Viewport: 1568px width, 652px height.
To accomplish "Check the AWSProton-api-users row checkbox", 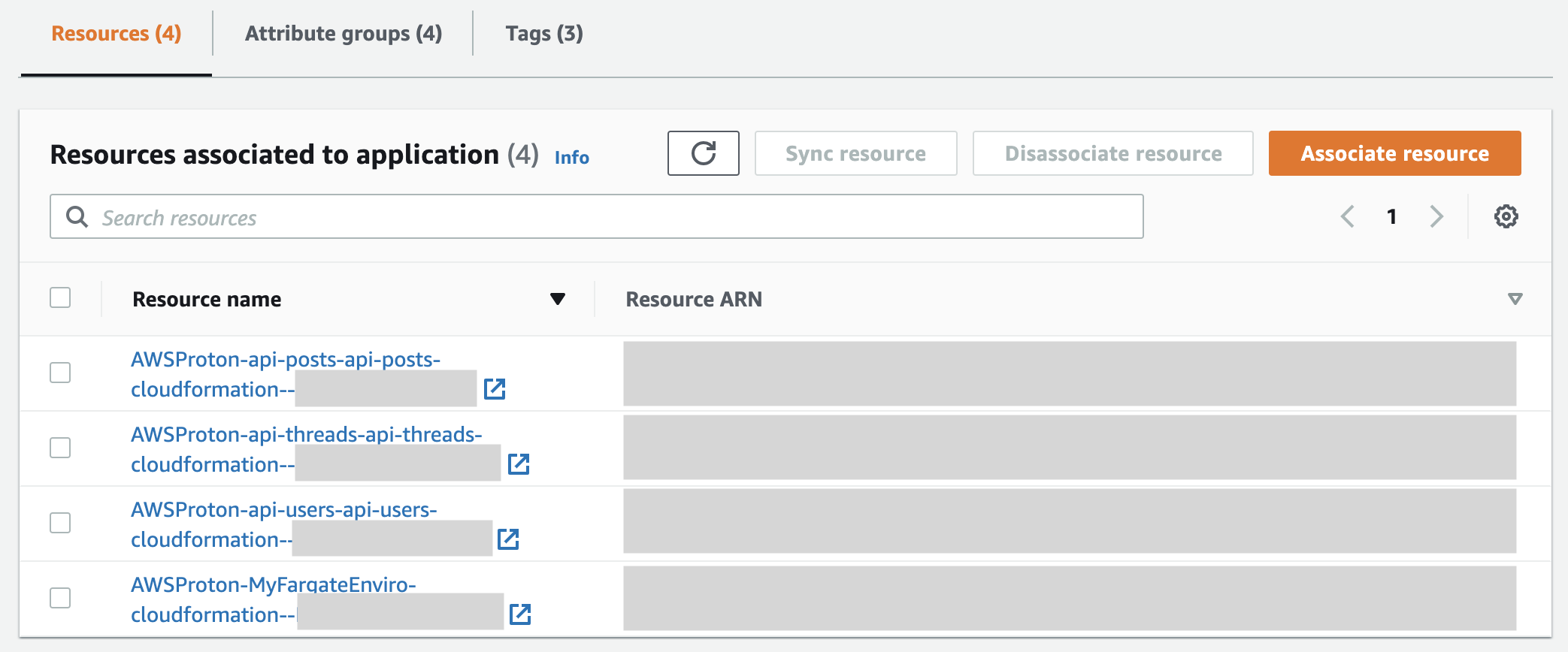I will [x=60, y=523].
